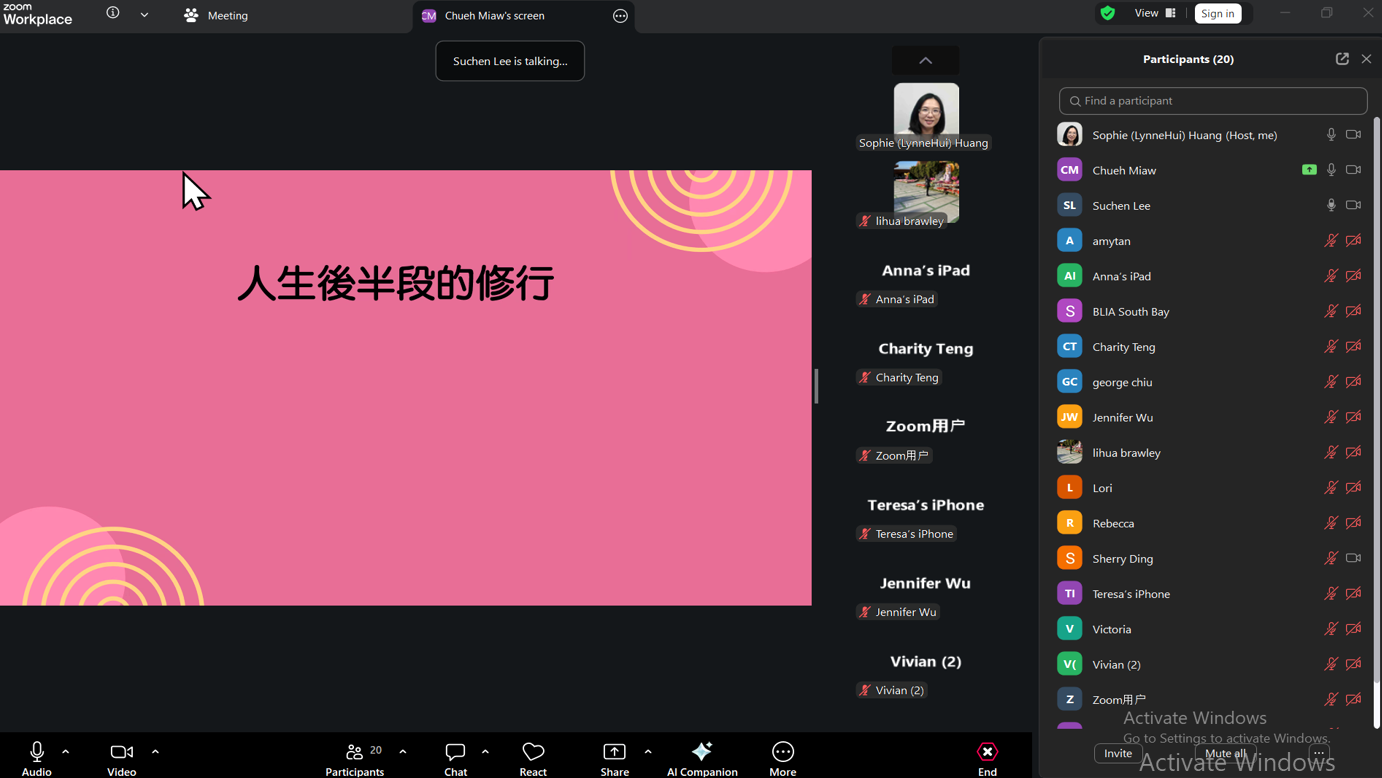Image resolution: width=1382 pixels, height=778 pixels.
Task: Open the View layout menu
Action: coord(1155,14)
